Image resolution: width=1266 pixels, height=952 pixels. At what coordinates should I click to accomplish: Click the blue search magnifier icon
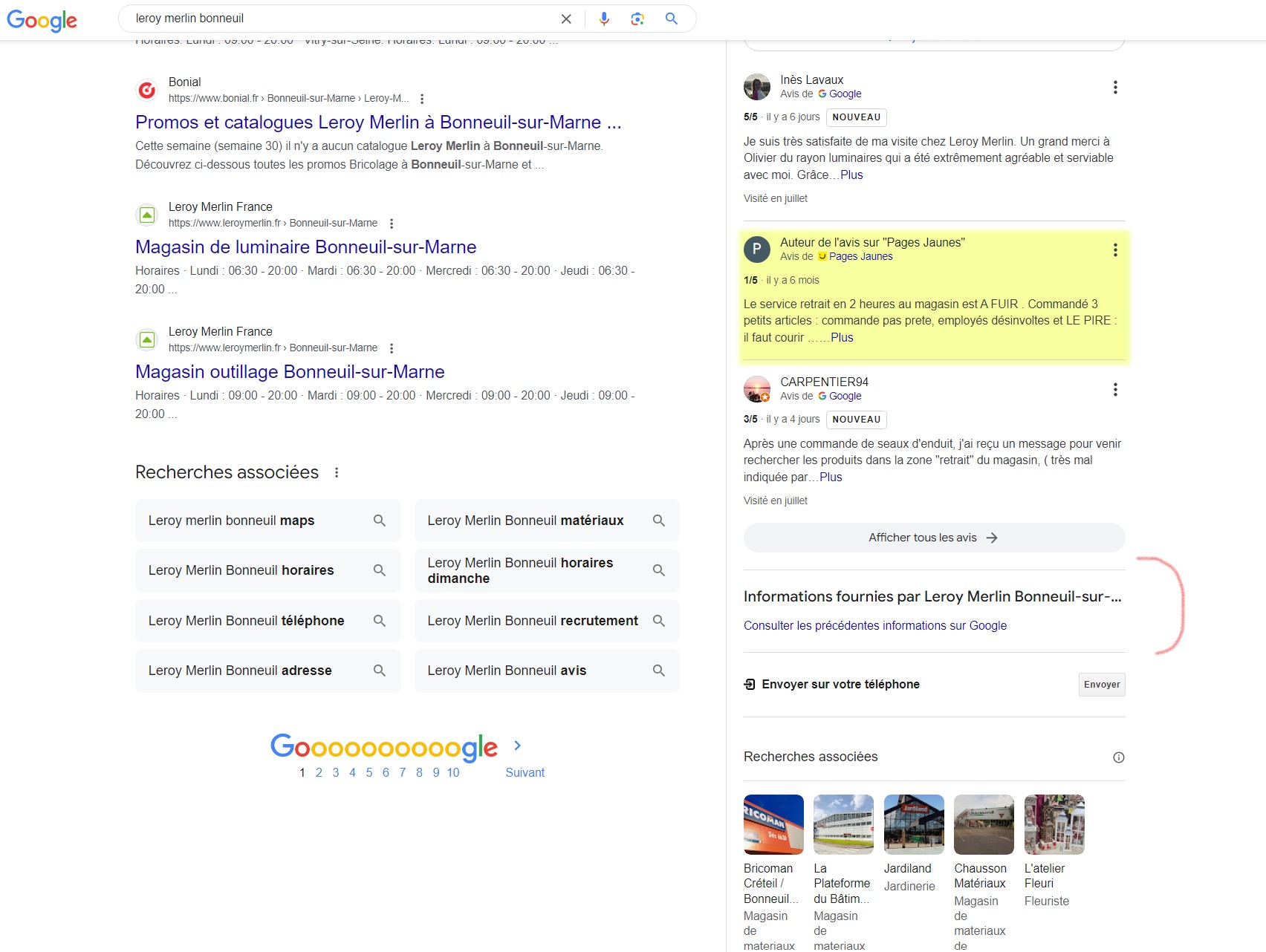click(672, 19)
